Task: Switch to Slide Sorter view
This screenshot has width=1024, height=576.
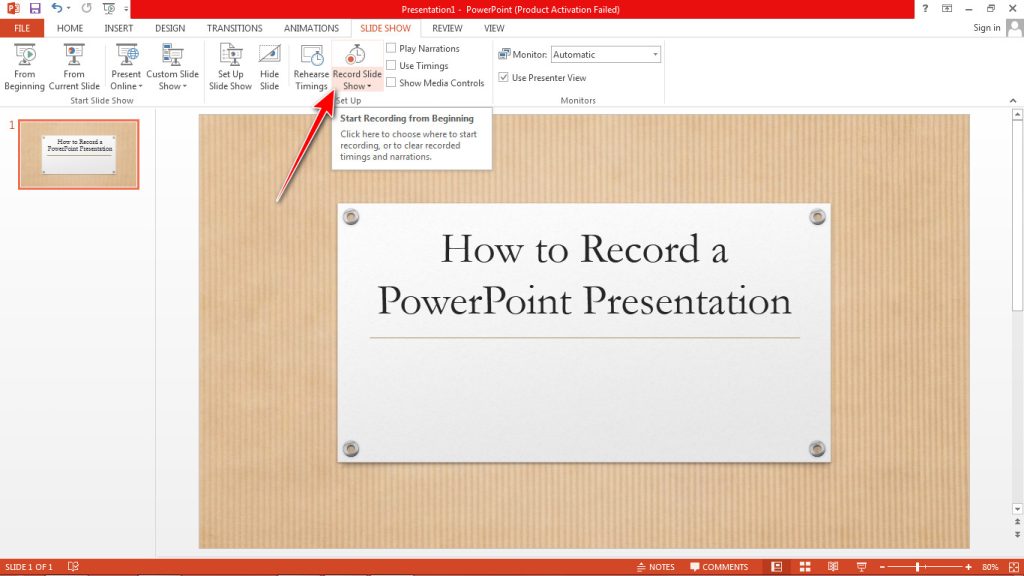Action: coord(805,566)
